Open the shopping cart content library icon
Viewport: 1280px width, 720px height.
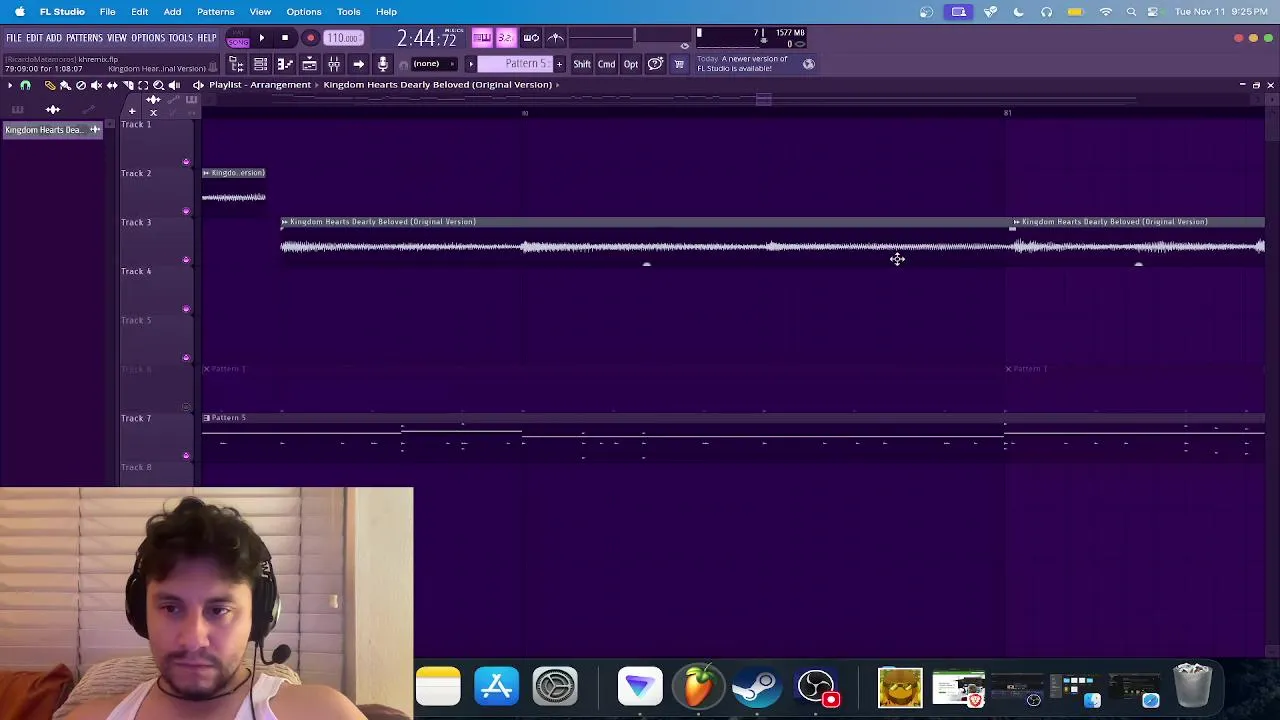click(x=679, y=64)
